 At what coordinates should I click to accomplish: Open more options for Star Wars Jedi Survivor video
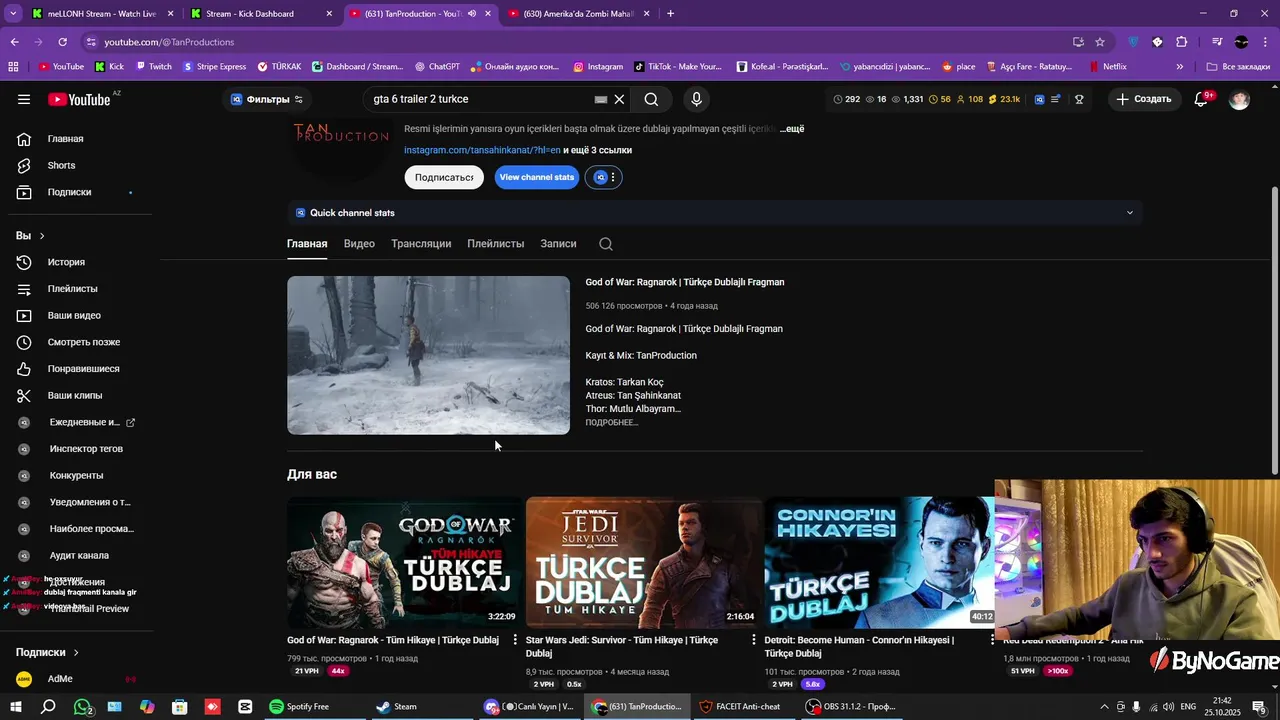pyautogui.click(x=754, y=640)
